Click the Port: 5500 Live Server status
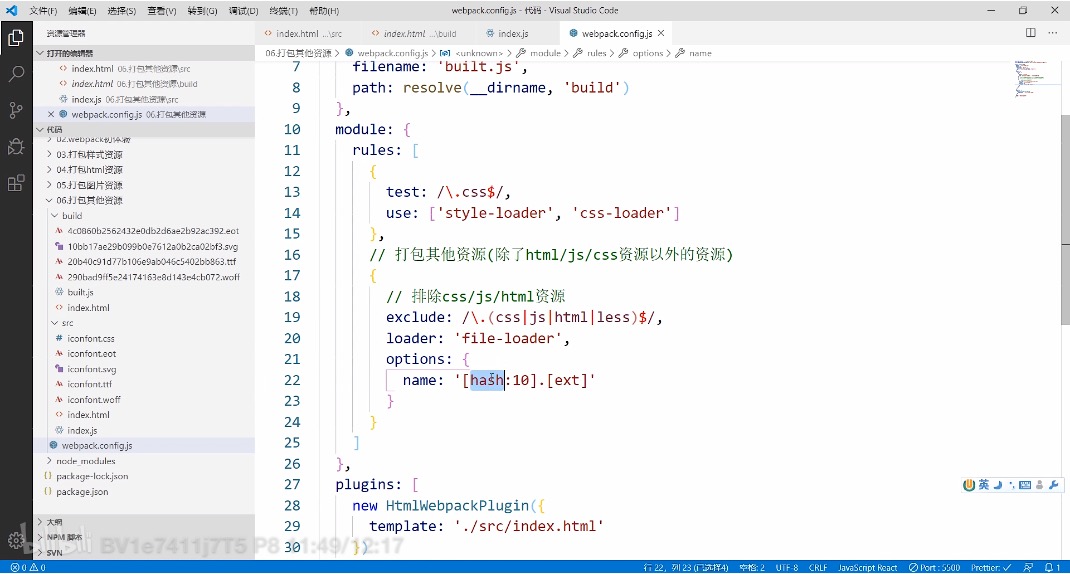Screen dimensions: 1070x574 pos(934,567)
